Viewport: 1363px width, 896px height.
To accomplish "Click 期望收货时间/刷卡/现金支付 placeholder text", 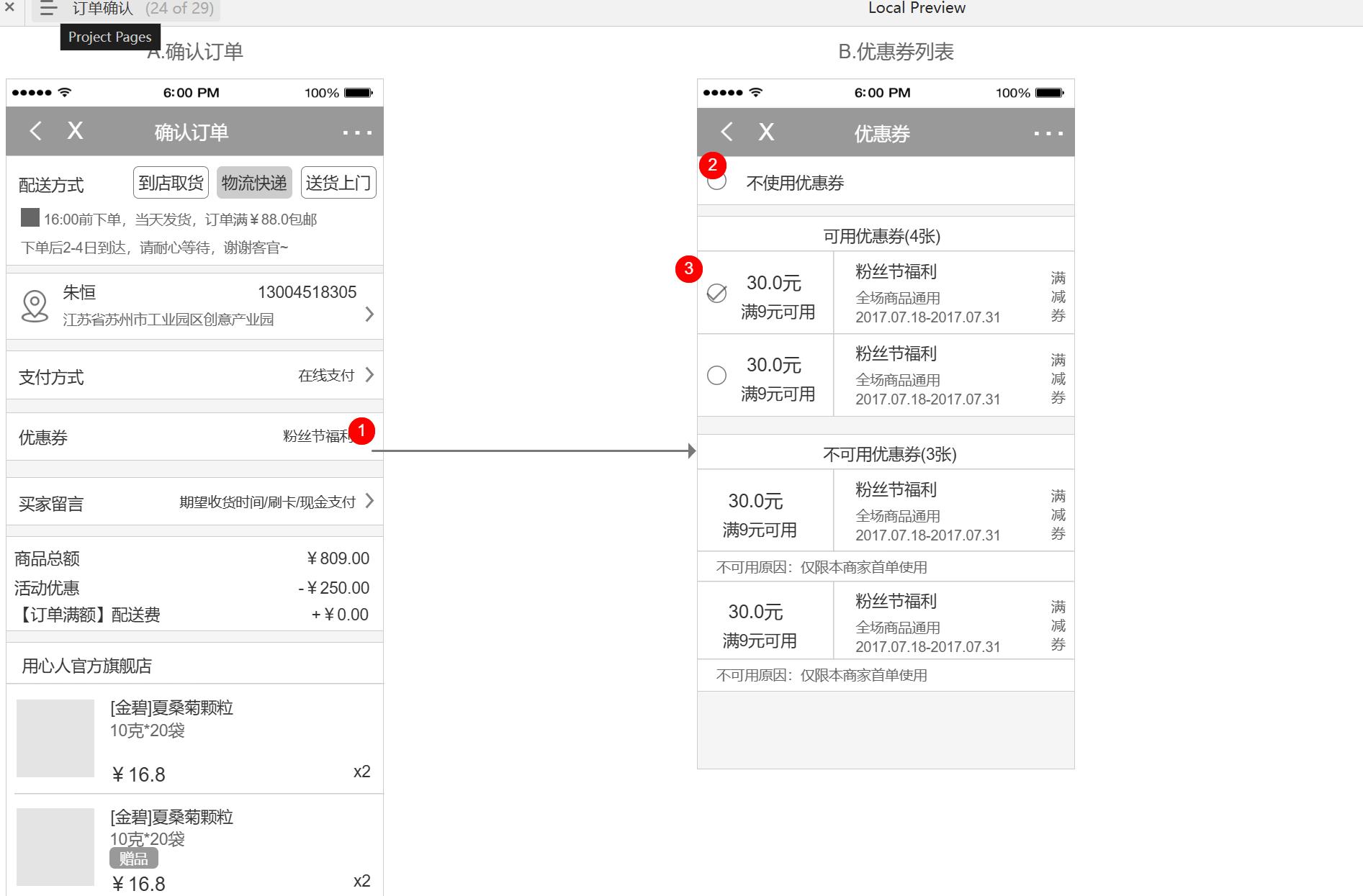I will [267, 502].
